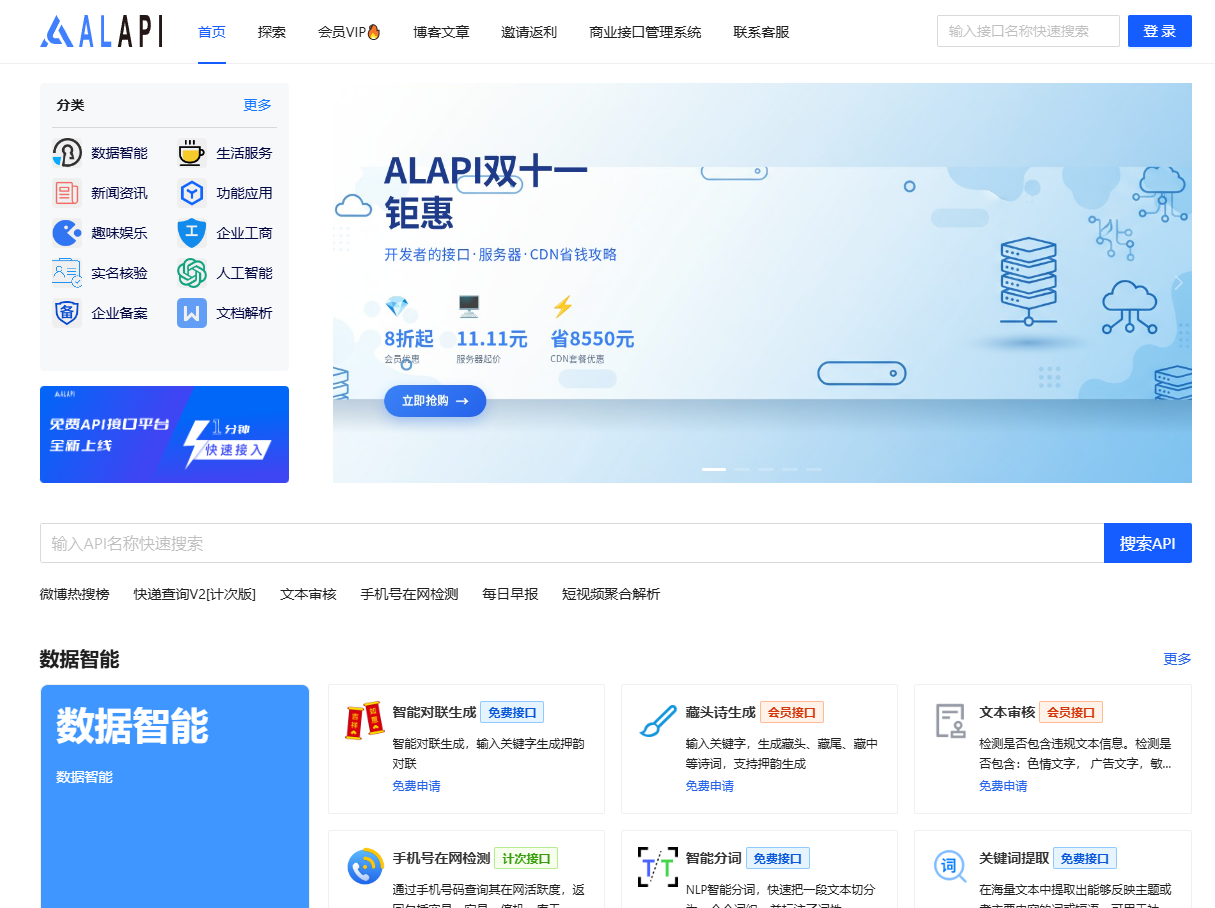The height and width of the screenshot is (908, 1215).
Task: Click 短视频聚合解析 quick search tag
Action: (611, 594)
